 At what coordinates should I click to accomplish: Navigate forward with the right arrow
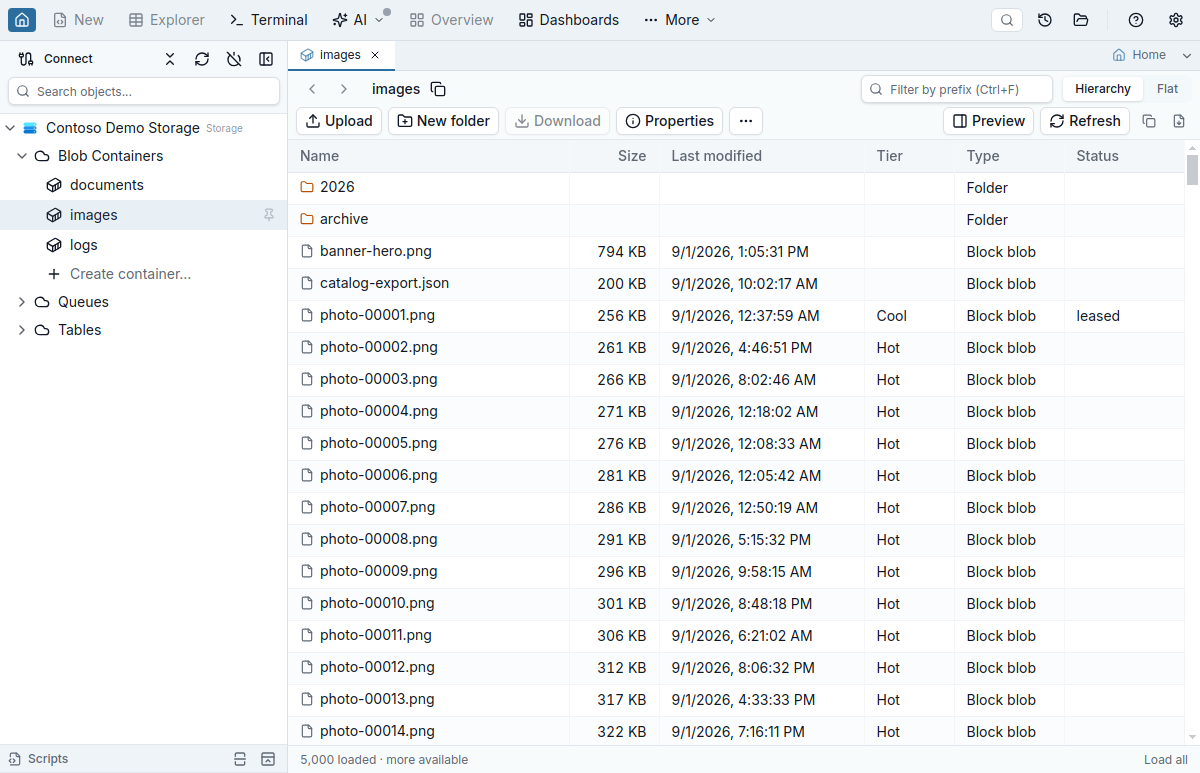point(343,89)
